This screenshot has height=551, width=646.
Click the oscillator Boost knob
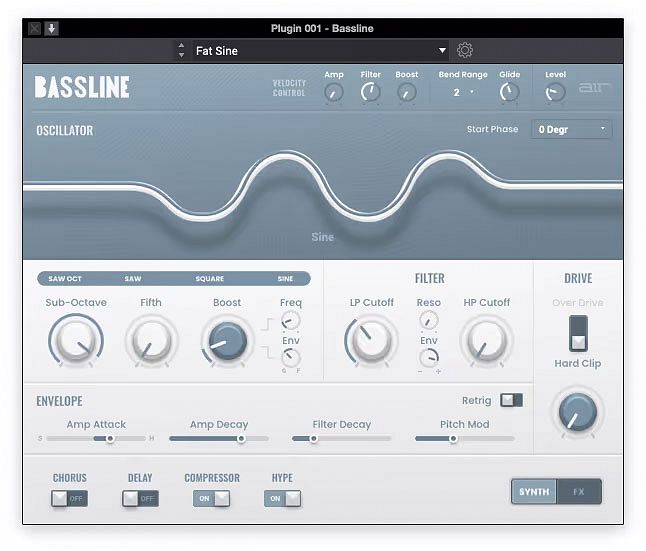pyautogui.click(x=227, y=340)
